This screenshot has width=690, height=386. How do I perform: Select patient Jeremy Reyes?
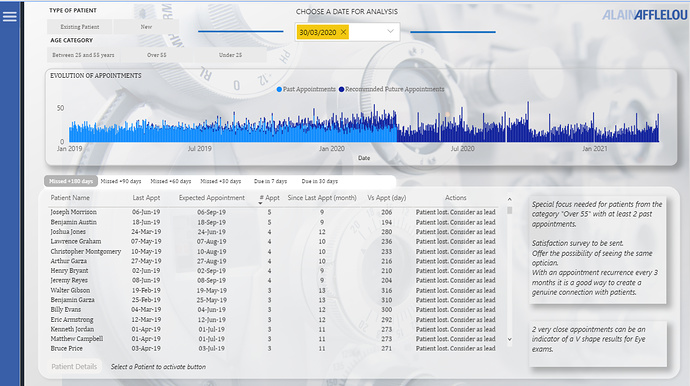(69, 280)
